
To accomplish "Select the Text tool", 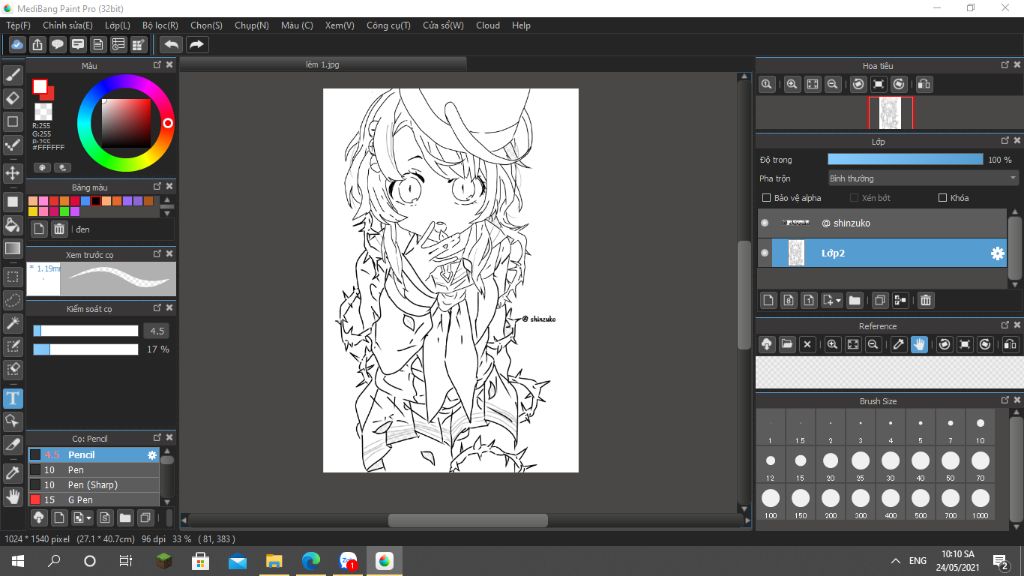I will [12, 398].
